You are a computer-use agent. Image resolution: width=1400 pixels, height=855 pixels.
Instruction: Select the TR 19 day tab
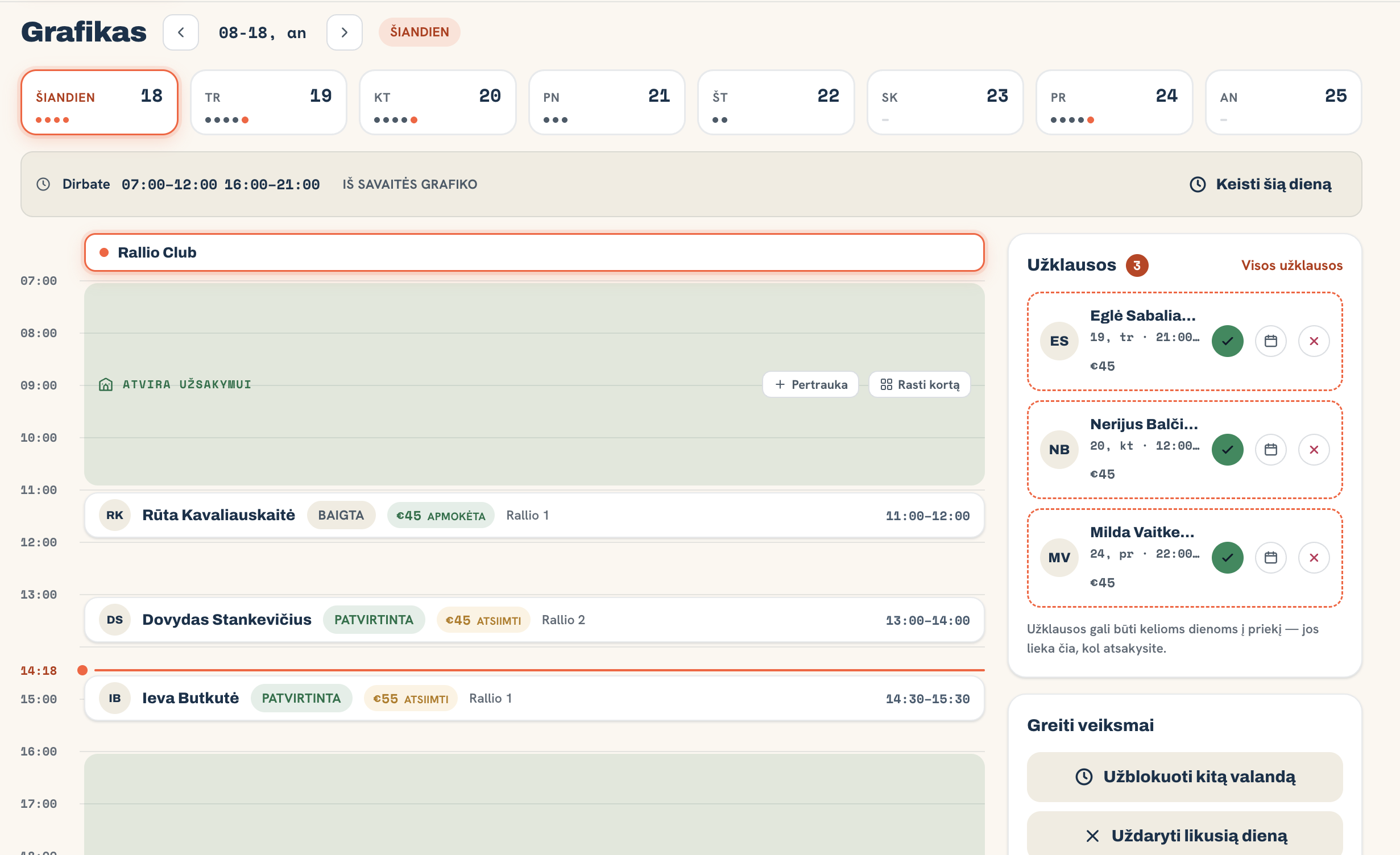[x=268, y=102]
